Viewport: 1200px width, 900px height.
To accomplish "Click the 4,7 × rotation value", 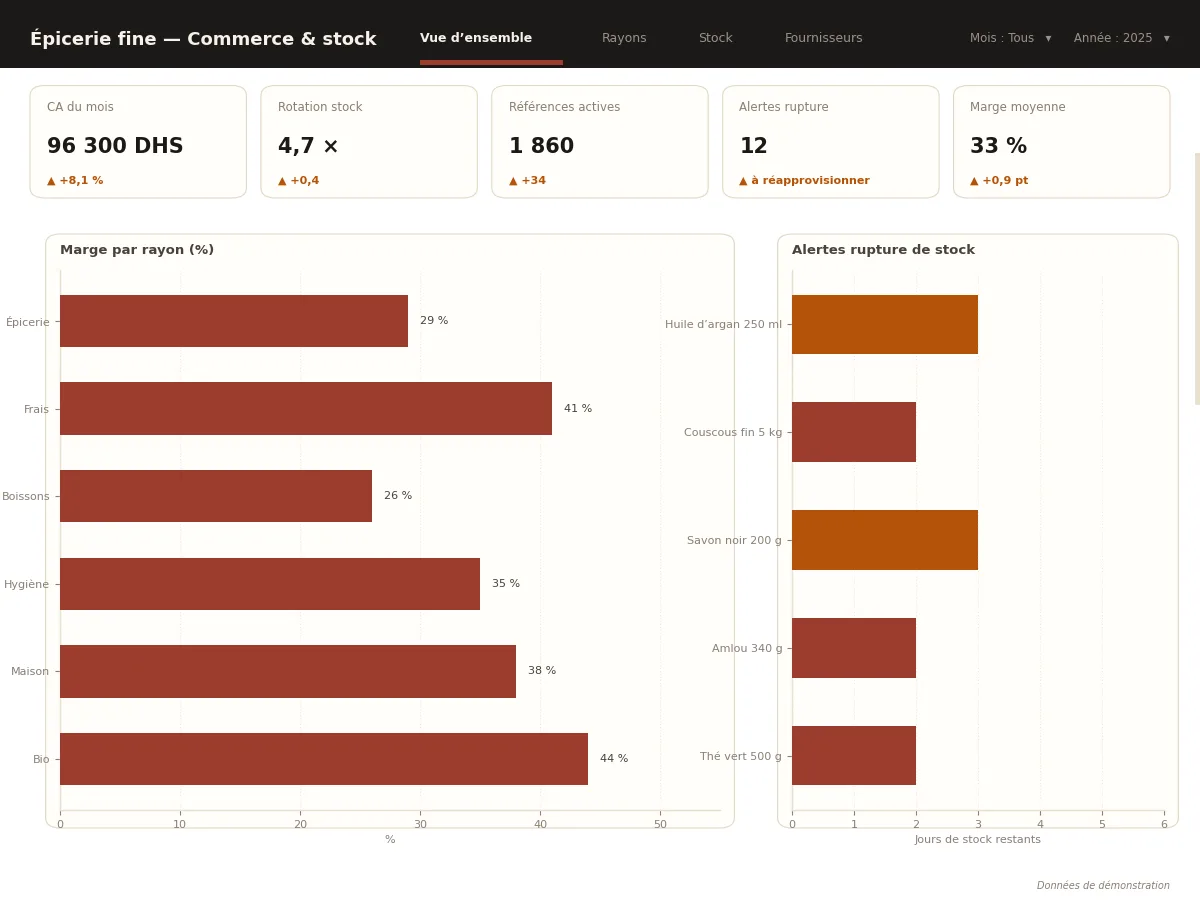I will (308, 147).
